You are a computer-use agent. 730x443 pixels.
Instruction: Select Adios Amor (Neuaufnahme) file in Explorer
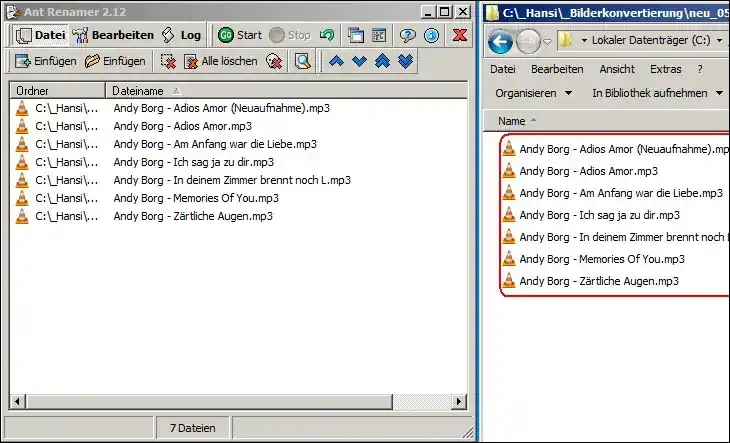(x=624, y=149)
